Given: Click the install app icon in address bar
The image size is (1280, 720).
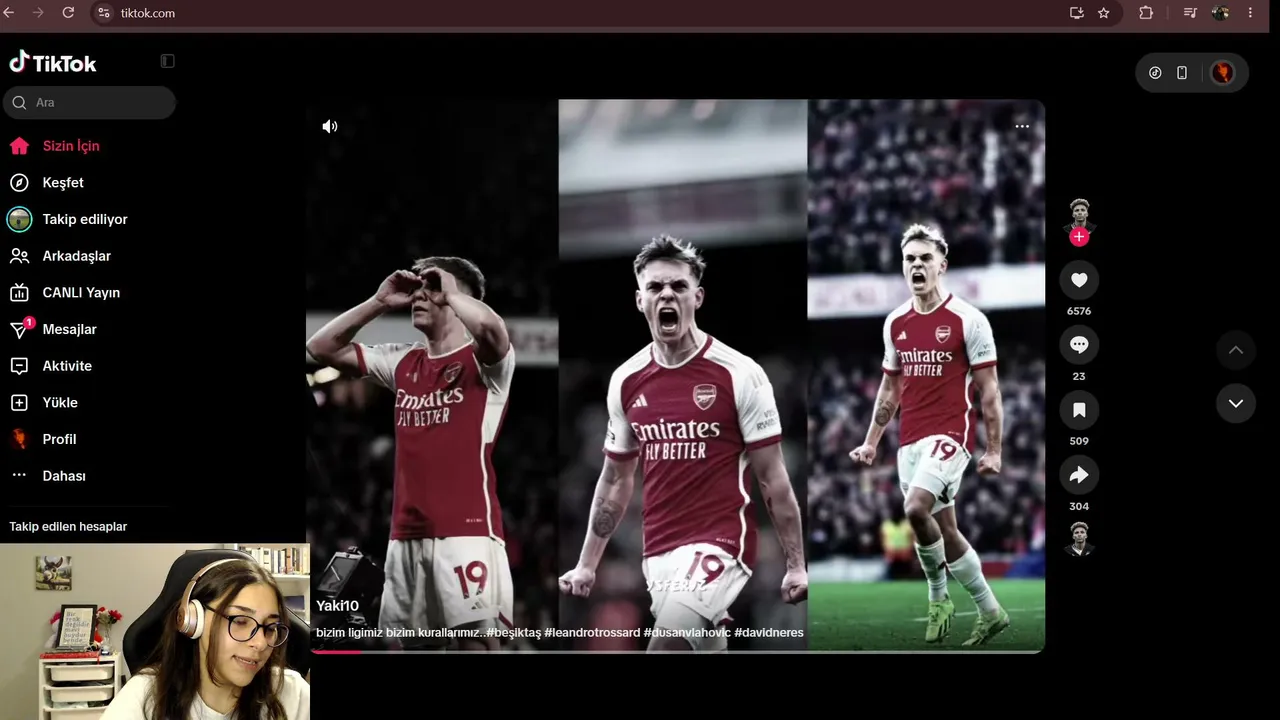Looking at the screenshot, I should click(x=1077, y=13).
